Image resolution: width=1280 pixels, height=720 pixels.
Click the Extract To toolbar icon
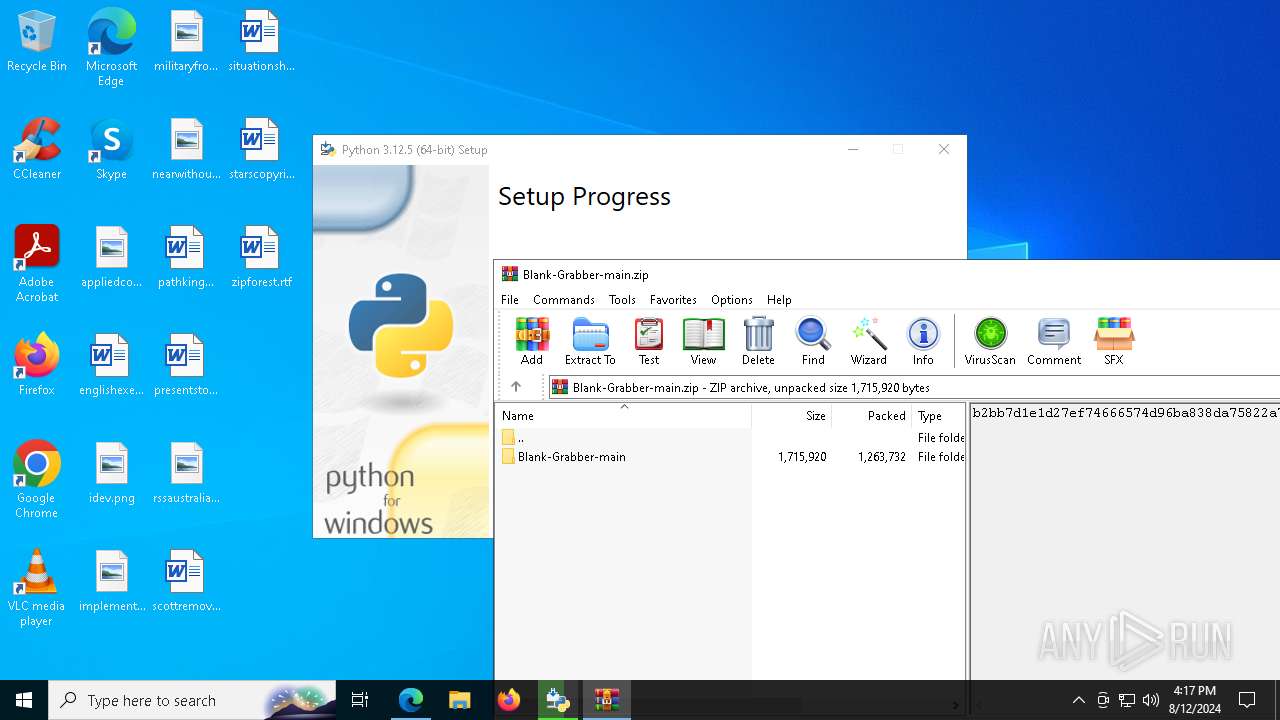pyautogui.click(x=590, y=342)
